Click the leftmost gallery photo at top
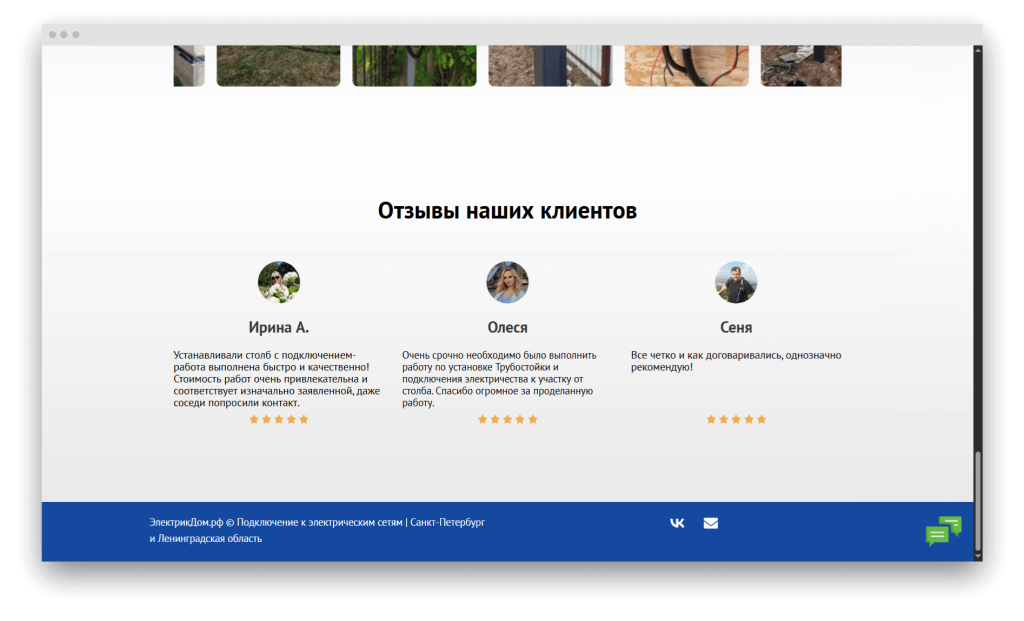This screenshot has width=1024, height=621. (x=188, y=64)
